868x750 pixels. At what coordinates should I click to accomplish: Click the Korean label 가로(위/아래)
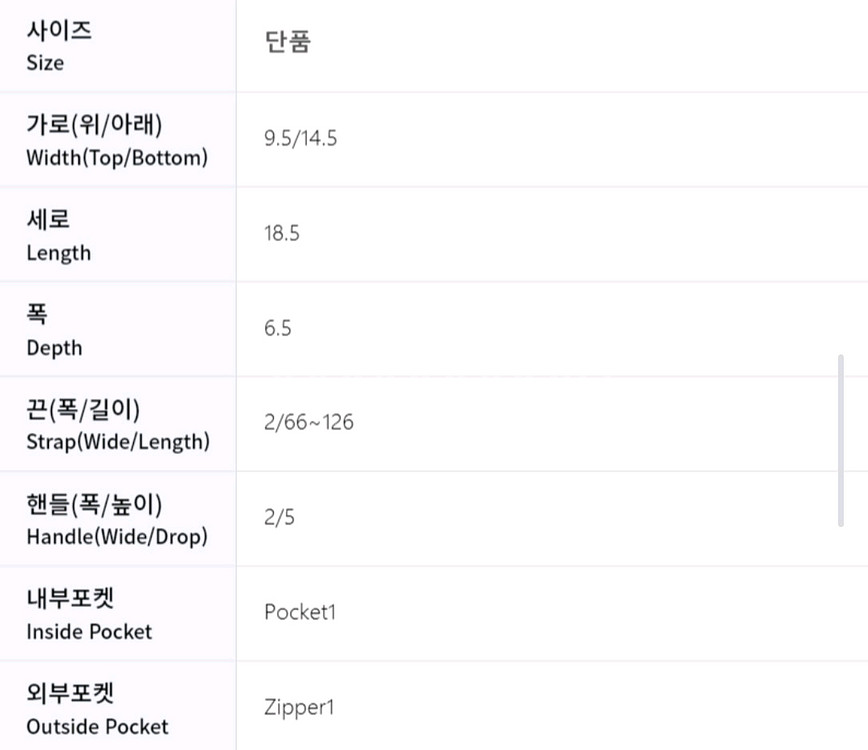[94, 126]
